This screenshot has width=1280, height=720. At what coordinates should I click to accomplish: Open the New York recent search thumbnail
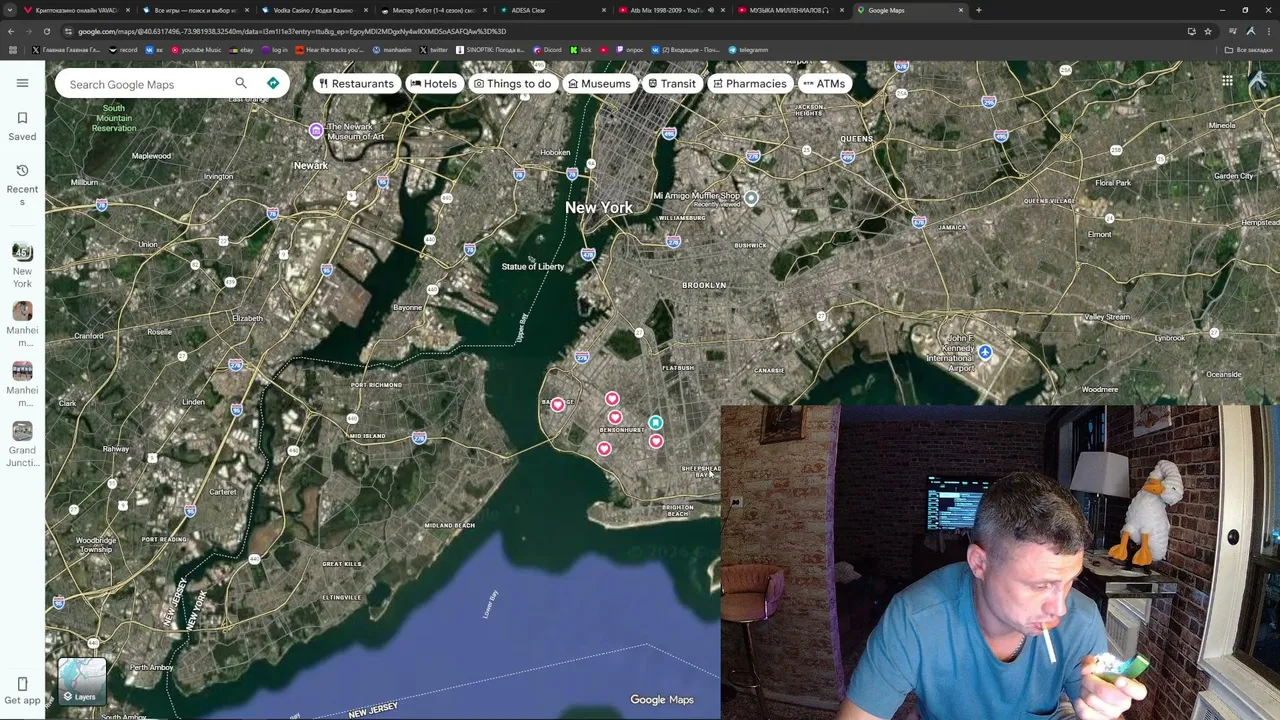[x=22, y=251]
